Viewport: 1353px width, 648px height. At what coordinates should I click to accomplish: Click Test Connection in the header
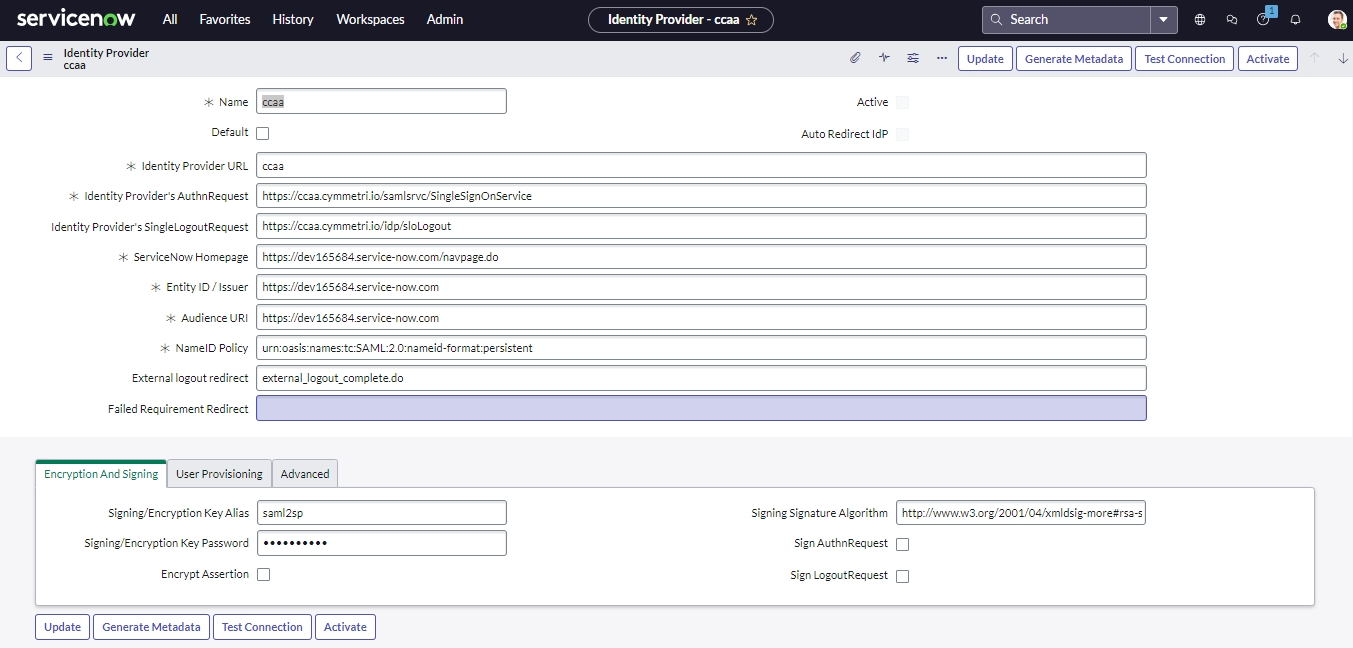[1184, 59]
